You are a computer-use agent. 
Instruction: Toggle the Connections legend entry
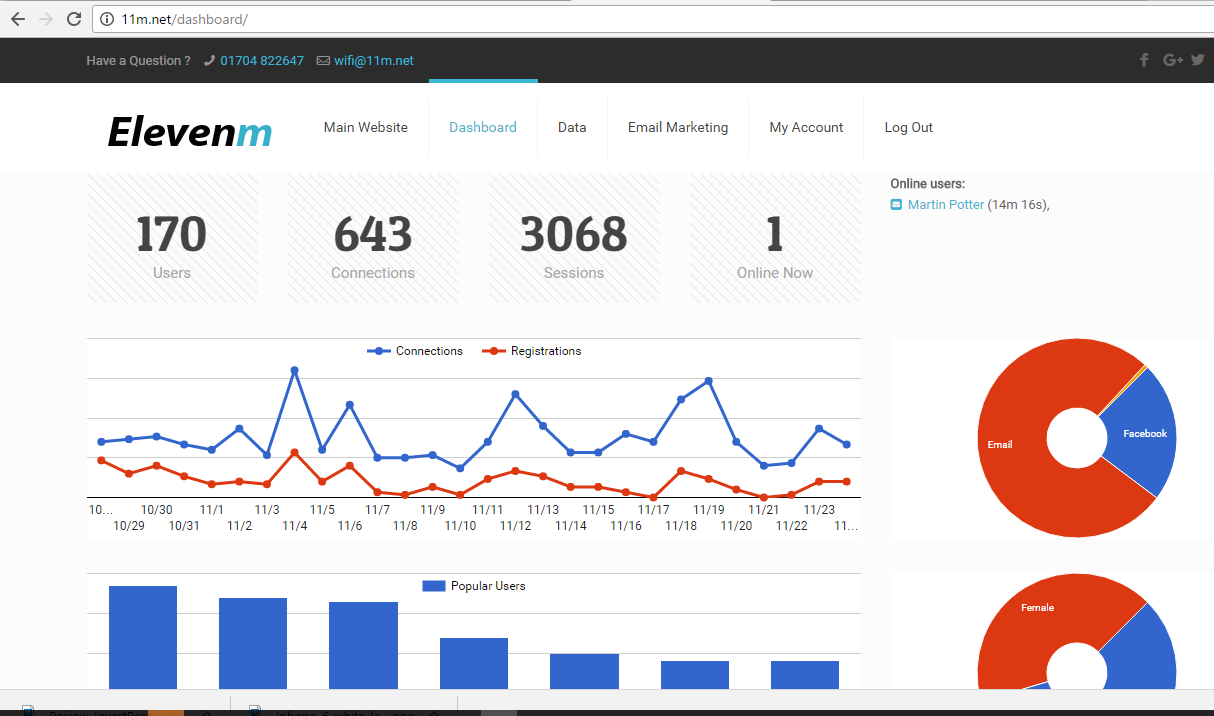tap(415, 351)
